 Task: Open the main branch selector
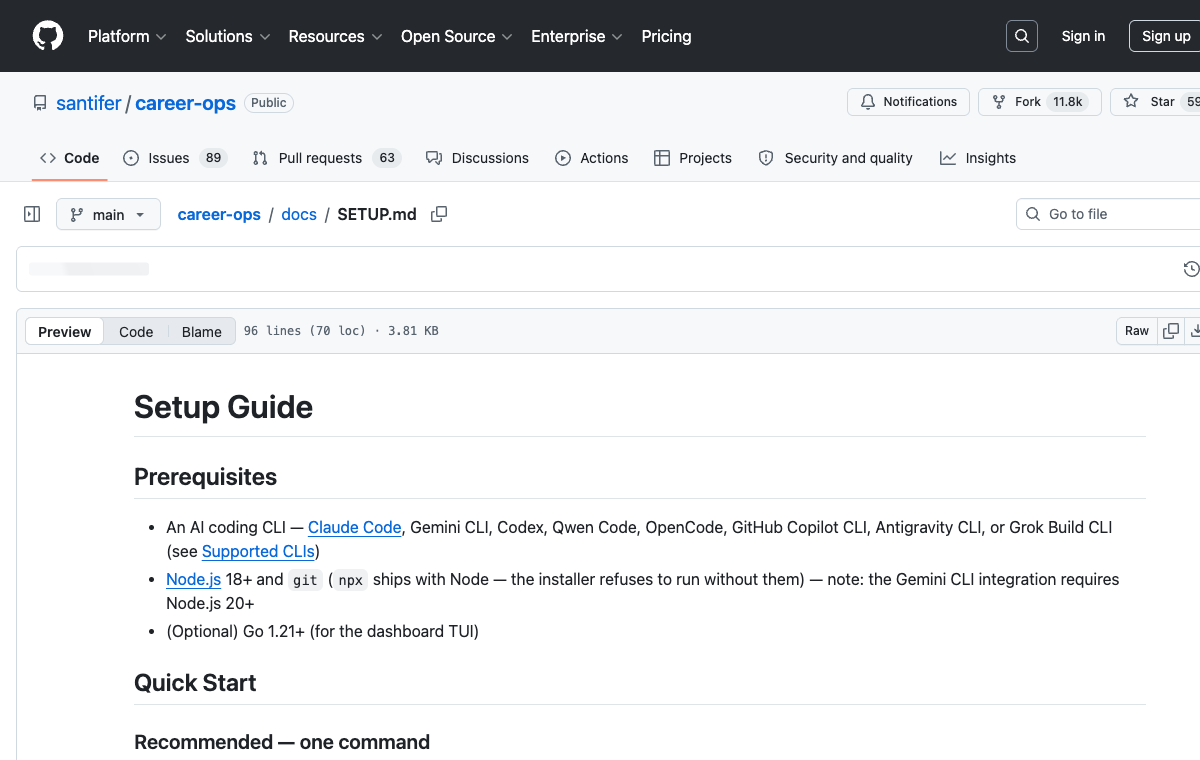tap(108, 214)
